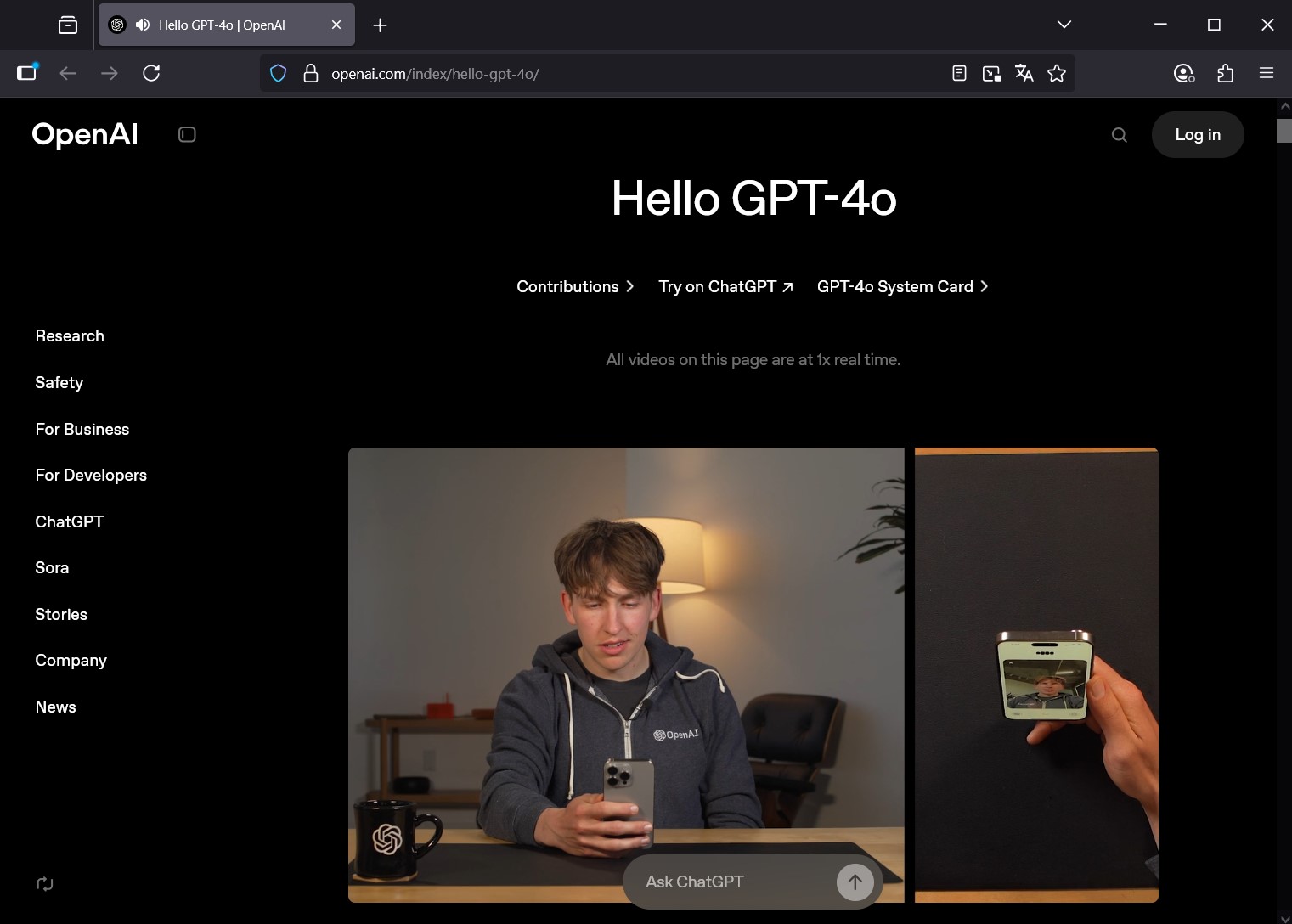Click the rotate icon at sidebar bottom
The image size is (1292, 924).
[x=45, y=884]
